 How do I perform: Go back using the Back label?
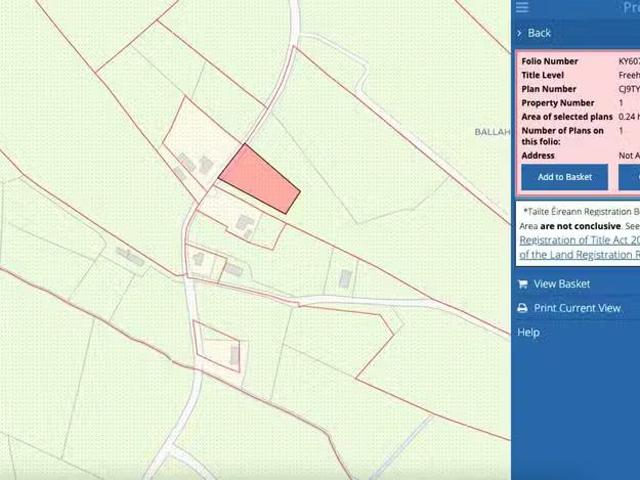(539, 33)
